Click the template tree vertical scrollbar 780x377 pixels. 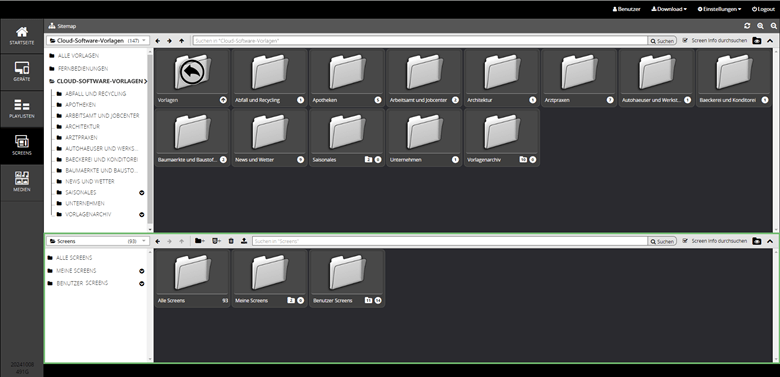pyautogui.click(x=150, y=139)
